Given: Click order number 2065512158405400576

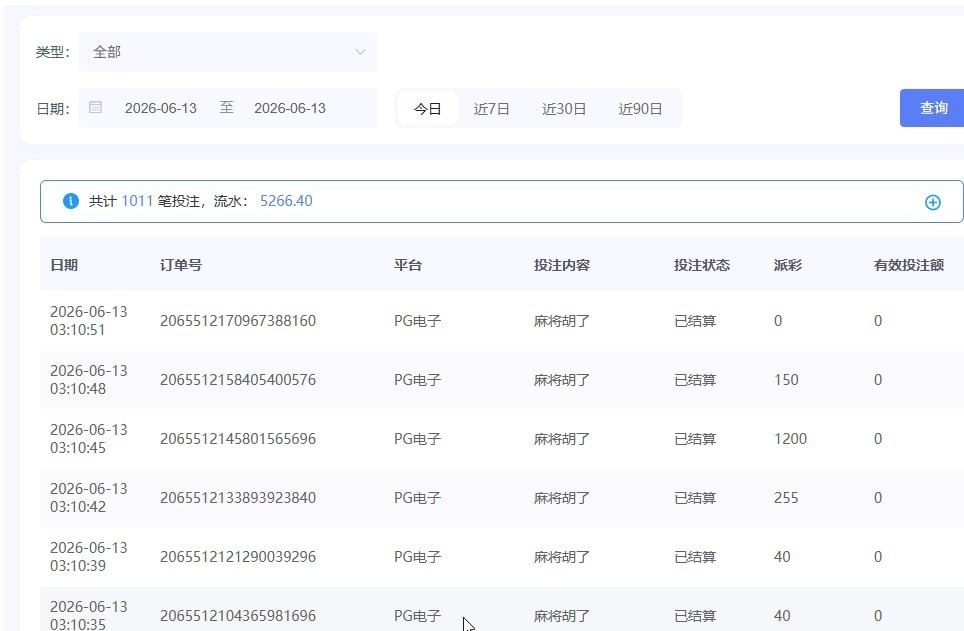Looking at the screenshot, I should click(x=238, y=380).
